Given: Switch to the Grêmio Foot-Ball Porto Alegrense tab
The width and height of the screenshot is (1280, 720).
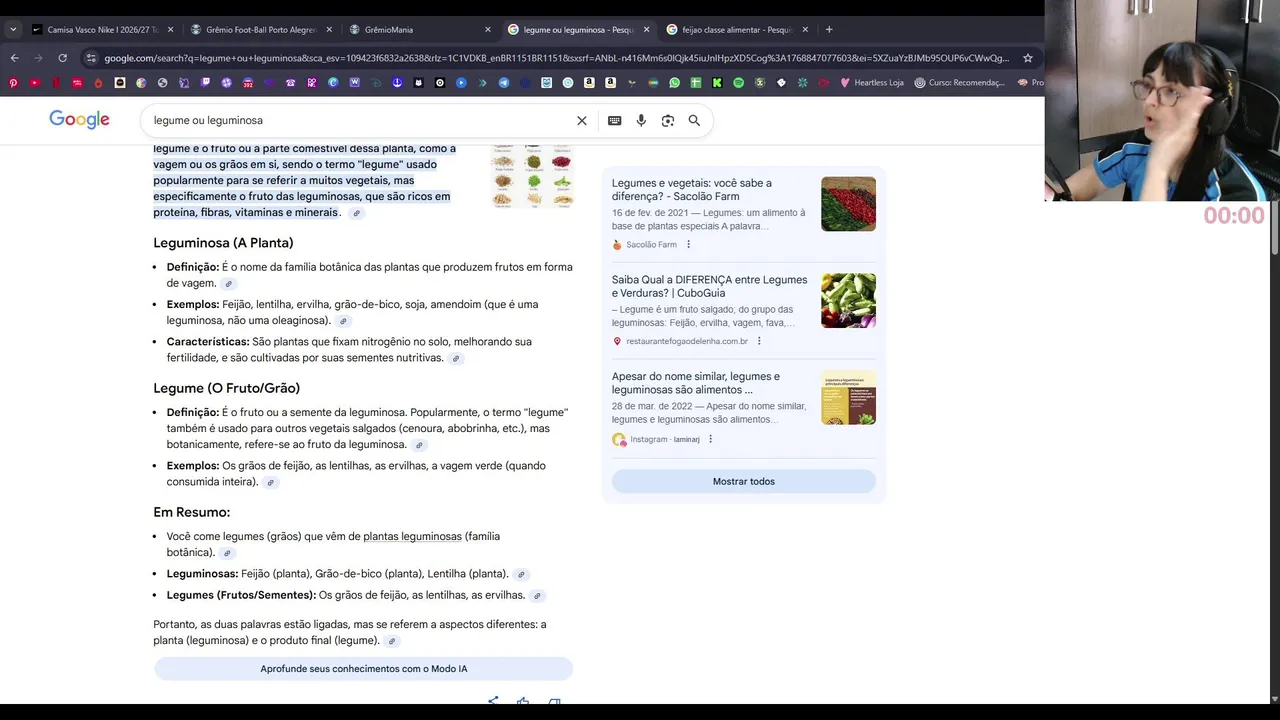Looking at the screenshot, I should pos(260,29).
